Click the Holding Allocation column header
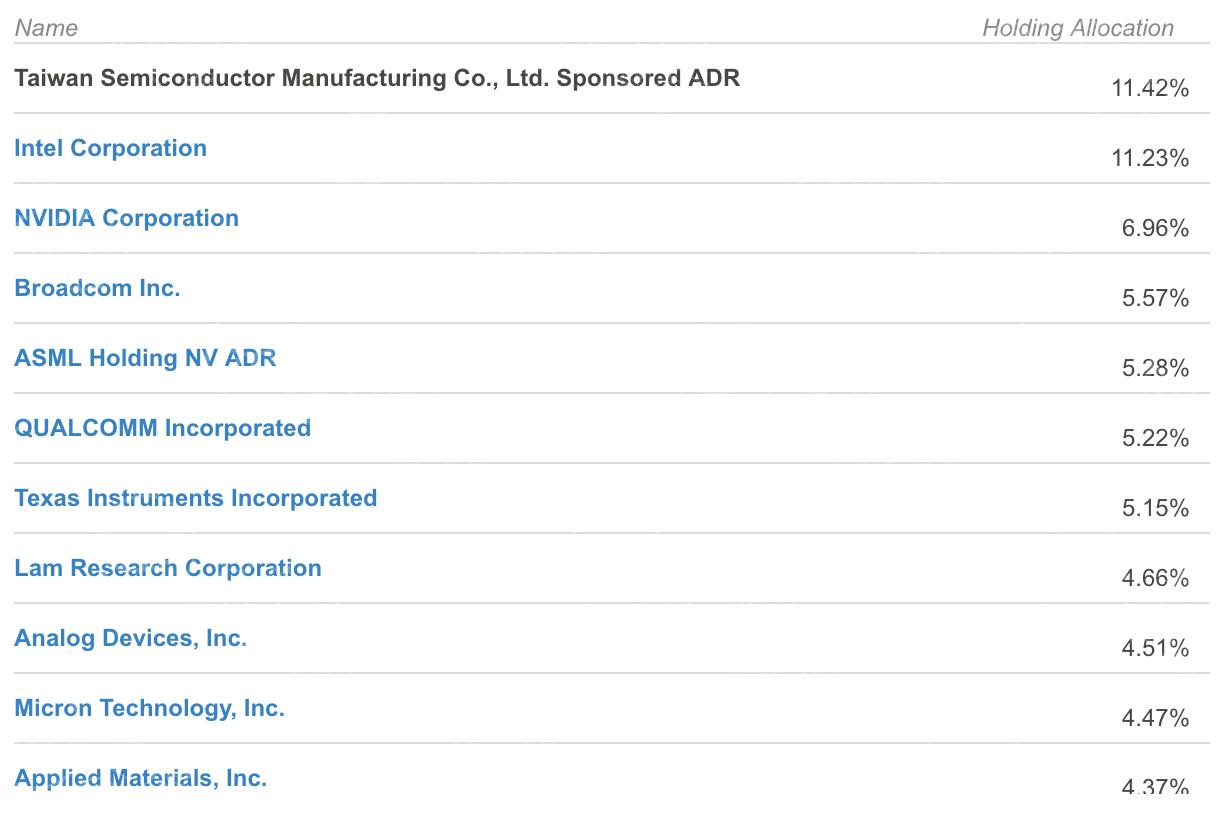This screenshot has width=1226, height=820. (1077, 28)
